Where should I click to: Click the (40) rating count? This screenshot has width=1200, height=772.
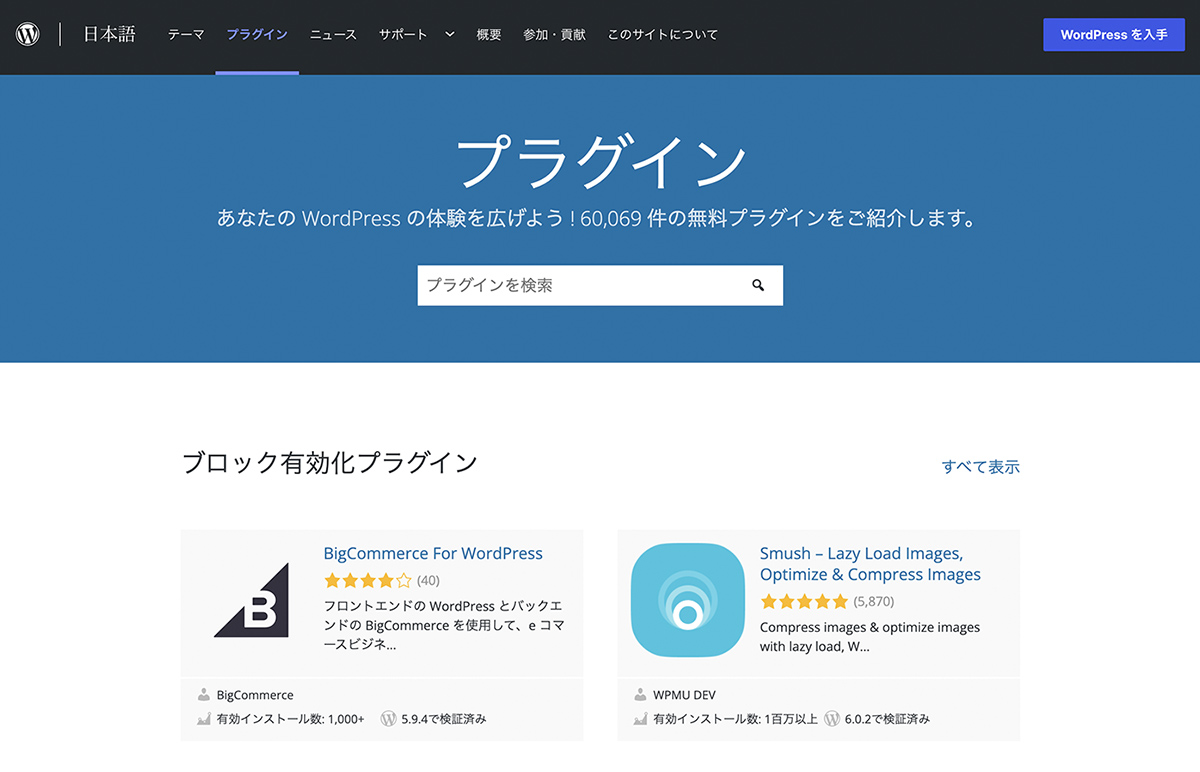tap(428, 580)
